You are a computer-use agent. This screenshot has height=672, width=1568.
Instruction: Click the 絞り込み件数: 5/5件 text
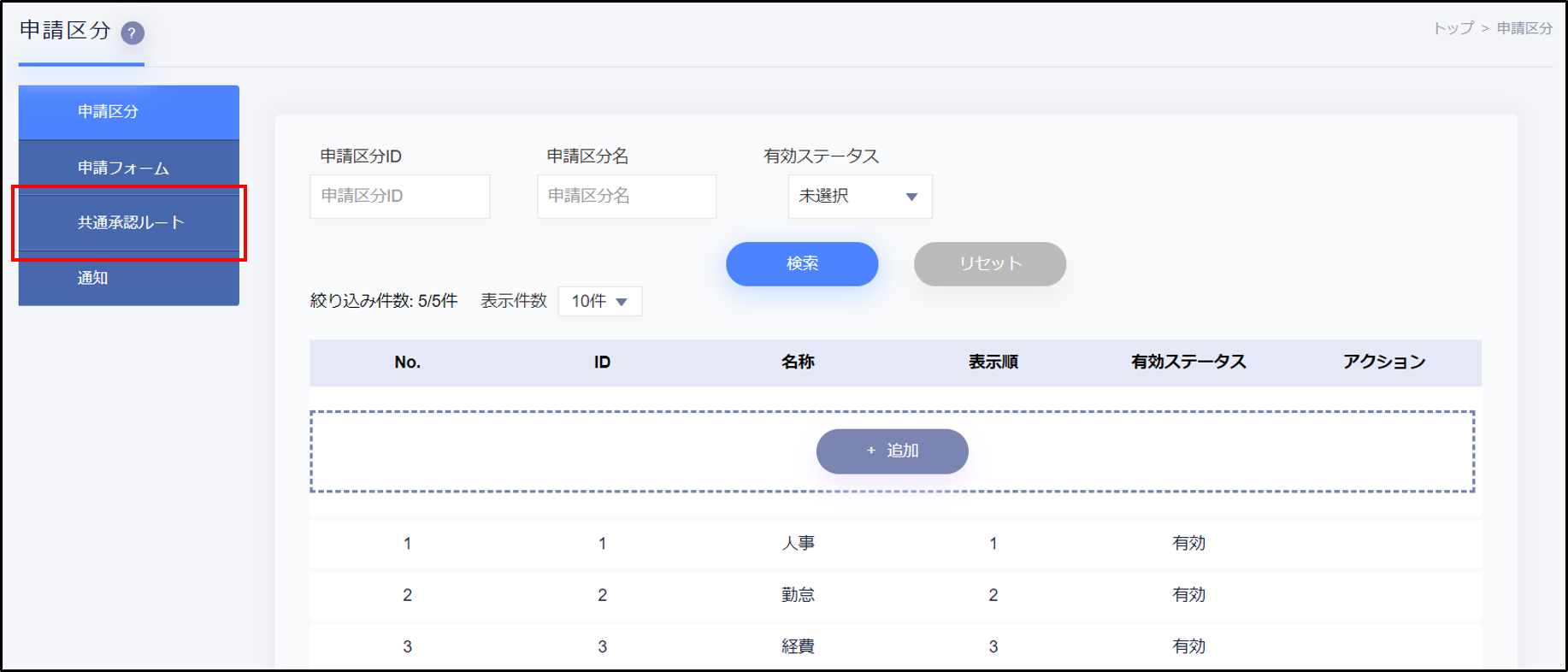click(384, 301)
